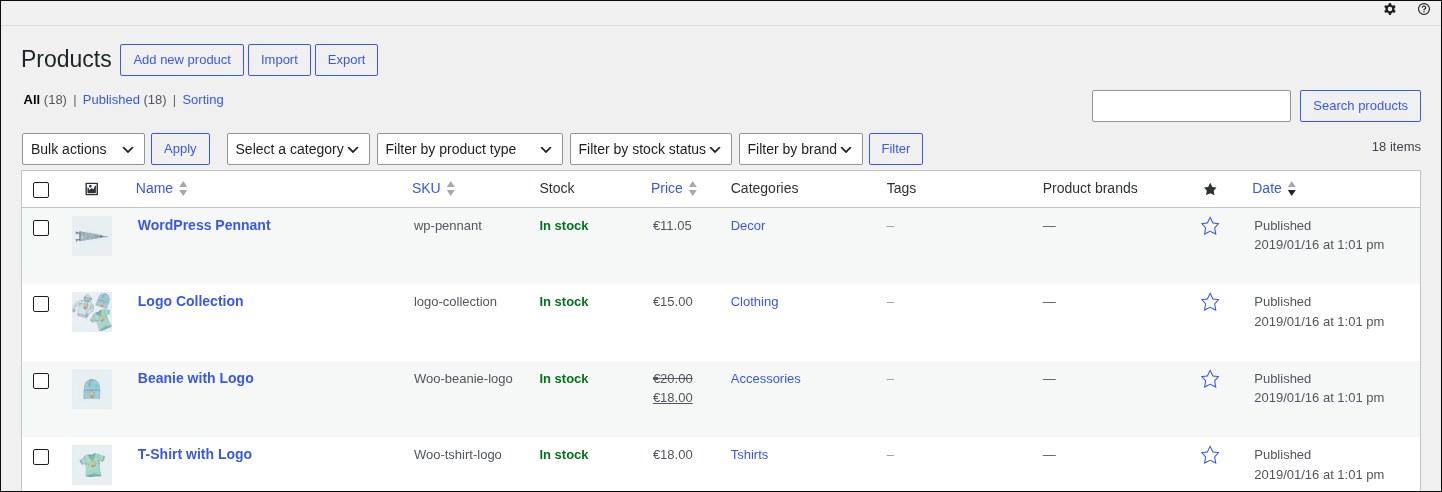Sort products by Date column
Viewport: 1442px width, 492px height.
(1274, 188)
